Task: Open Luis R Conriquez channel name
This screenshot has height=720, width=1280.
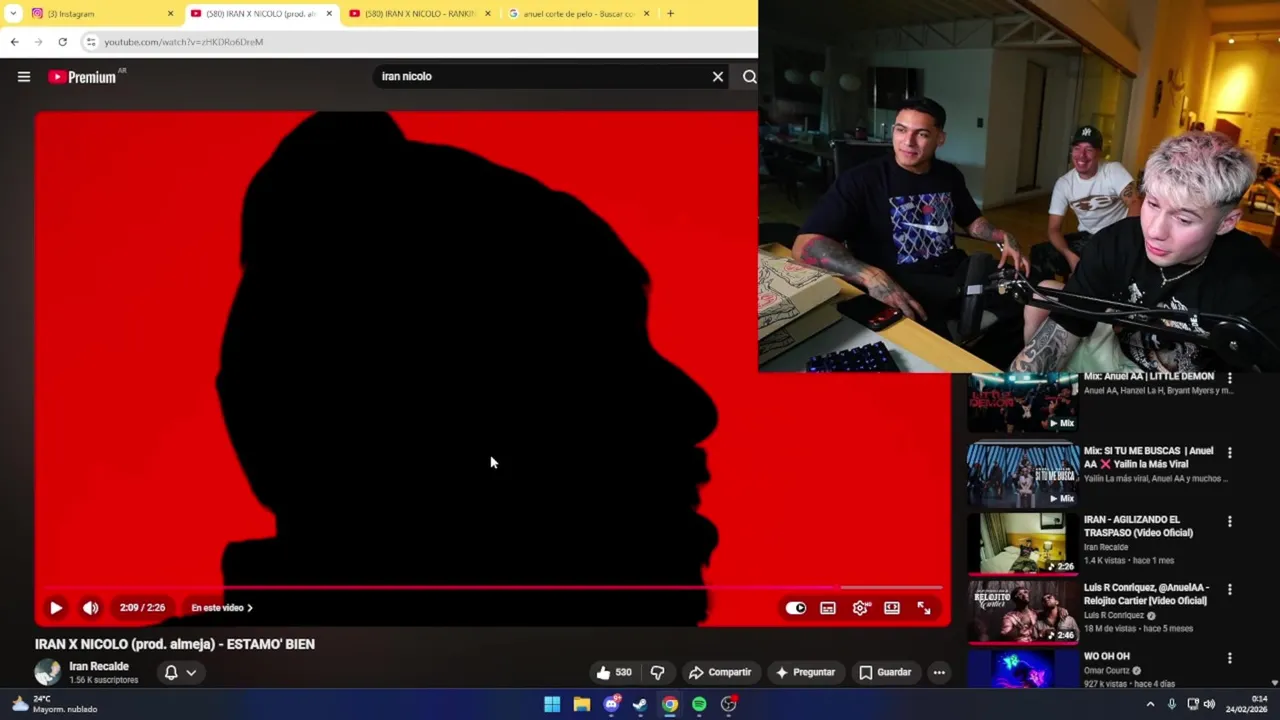Action: [x=1115, y=616]
